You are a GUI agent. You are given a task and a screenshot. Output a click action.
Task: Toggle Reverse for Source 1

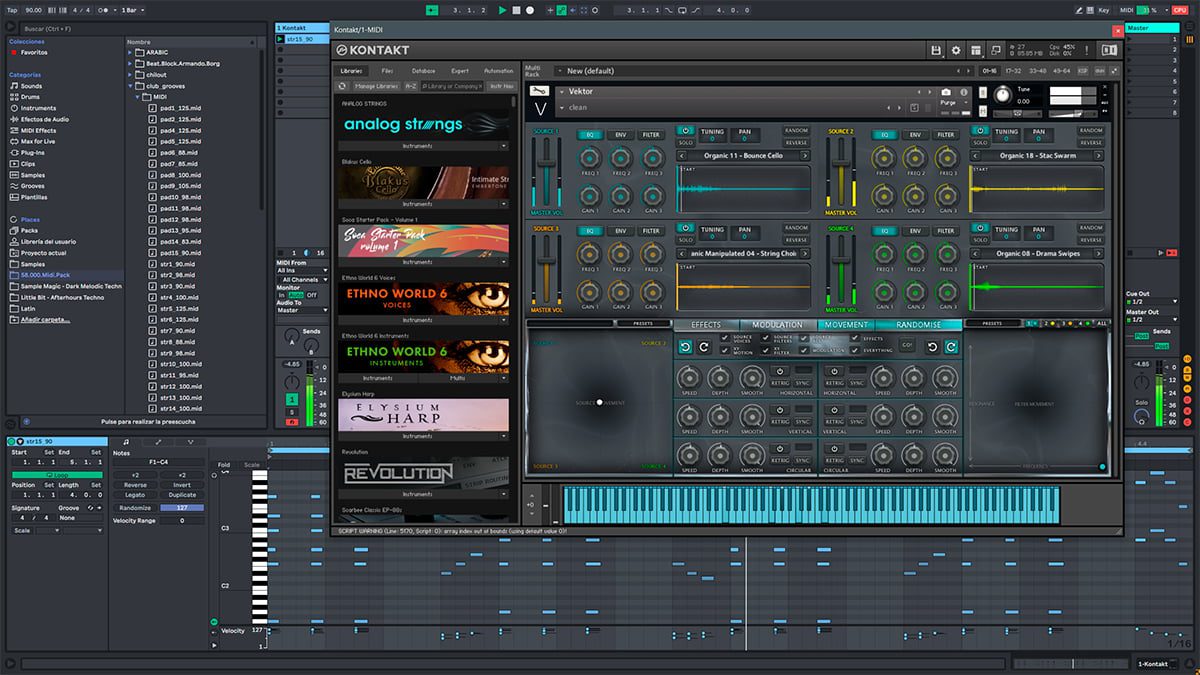(x=796, y=142)
